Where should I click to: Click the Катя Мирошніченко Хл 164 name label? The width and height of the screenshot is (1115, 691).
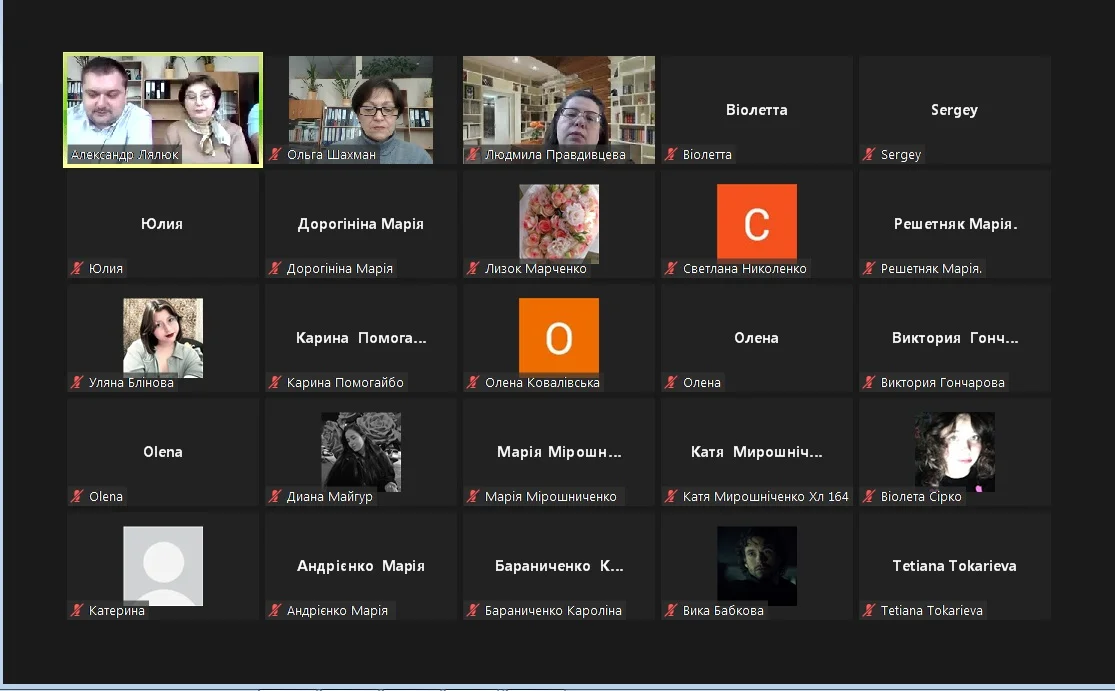pyautogui.click(x=766, y=496)
